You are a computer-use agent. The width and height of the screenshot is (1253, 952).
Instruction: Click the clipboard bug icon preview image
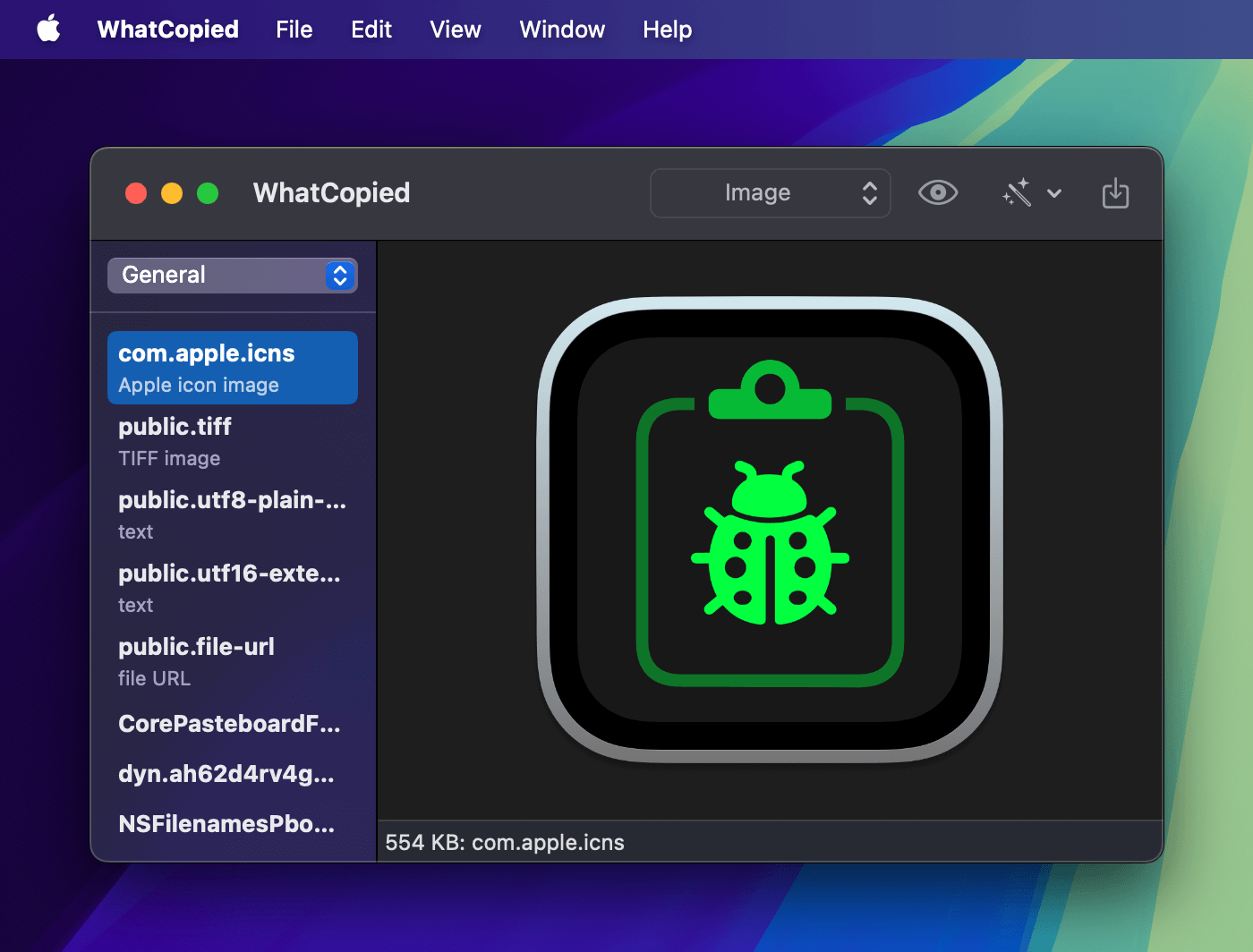(770, 530)
